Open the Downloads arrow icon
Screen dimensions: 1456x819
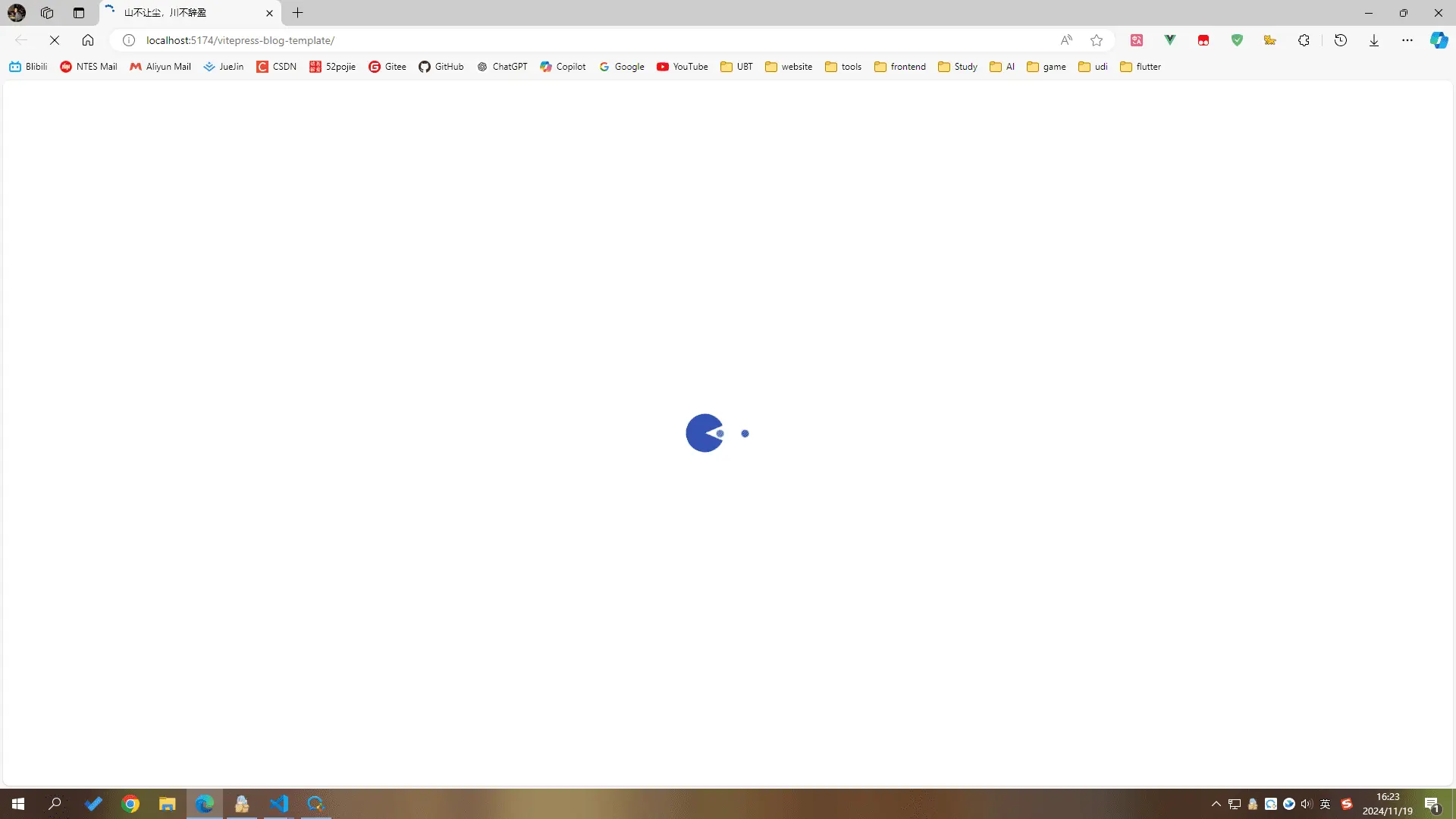[x=1374, y=40]
